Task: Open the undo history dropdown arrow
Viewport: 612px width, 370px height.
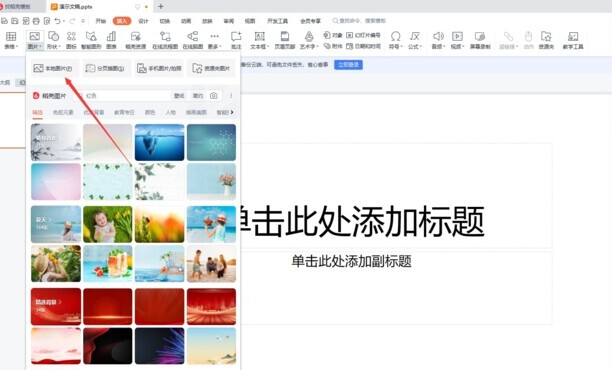Action: point(64,21)
